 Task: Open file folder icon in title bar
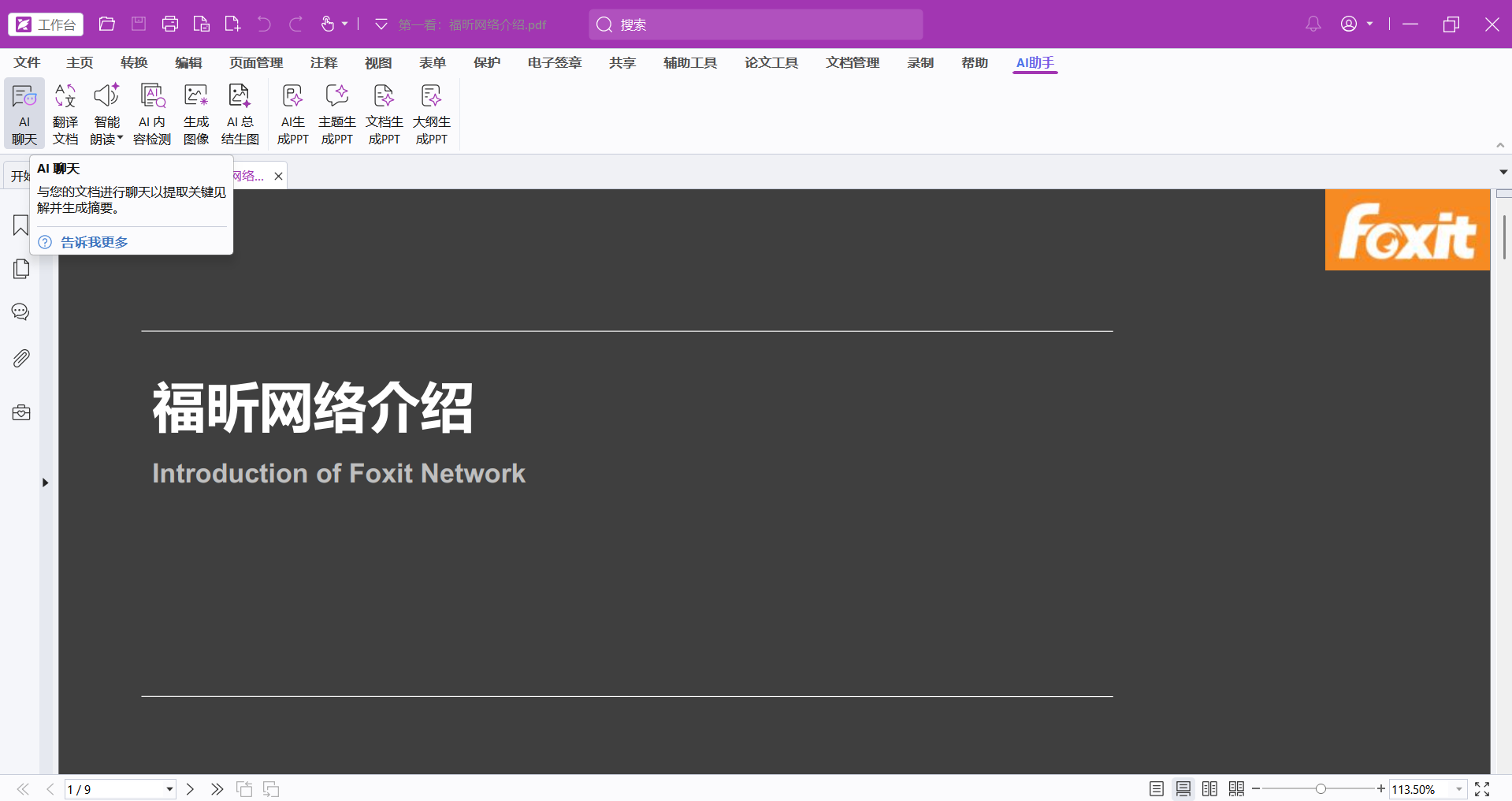(x=107, y=24)
